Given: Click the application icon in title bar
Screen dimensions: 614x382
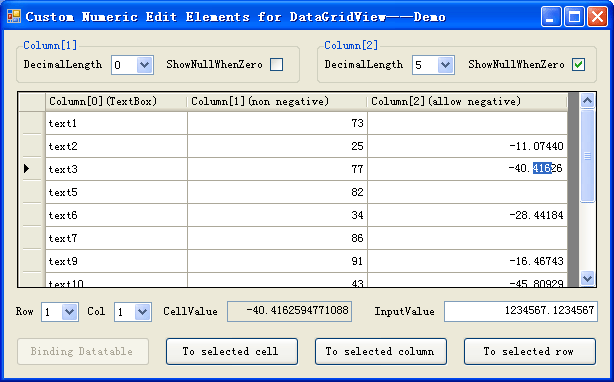Looking at the screenshot, I should [x=14, y=16].
